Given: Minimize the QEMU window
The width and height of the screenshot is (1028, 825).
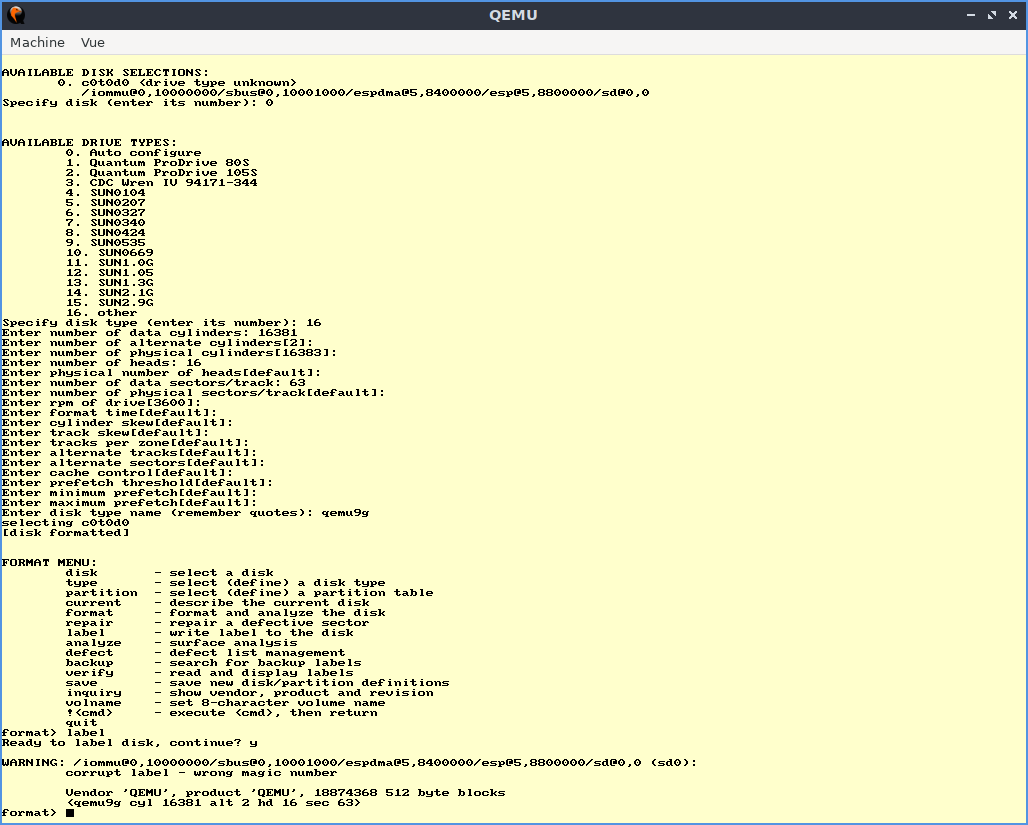Looking at the screenshot, I should [x=971, y=15].
